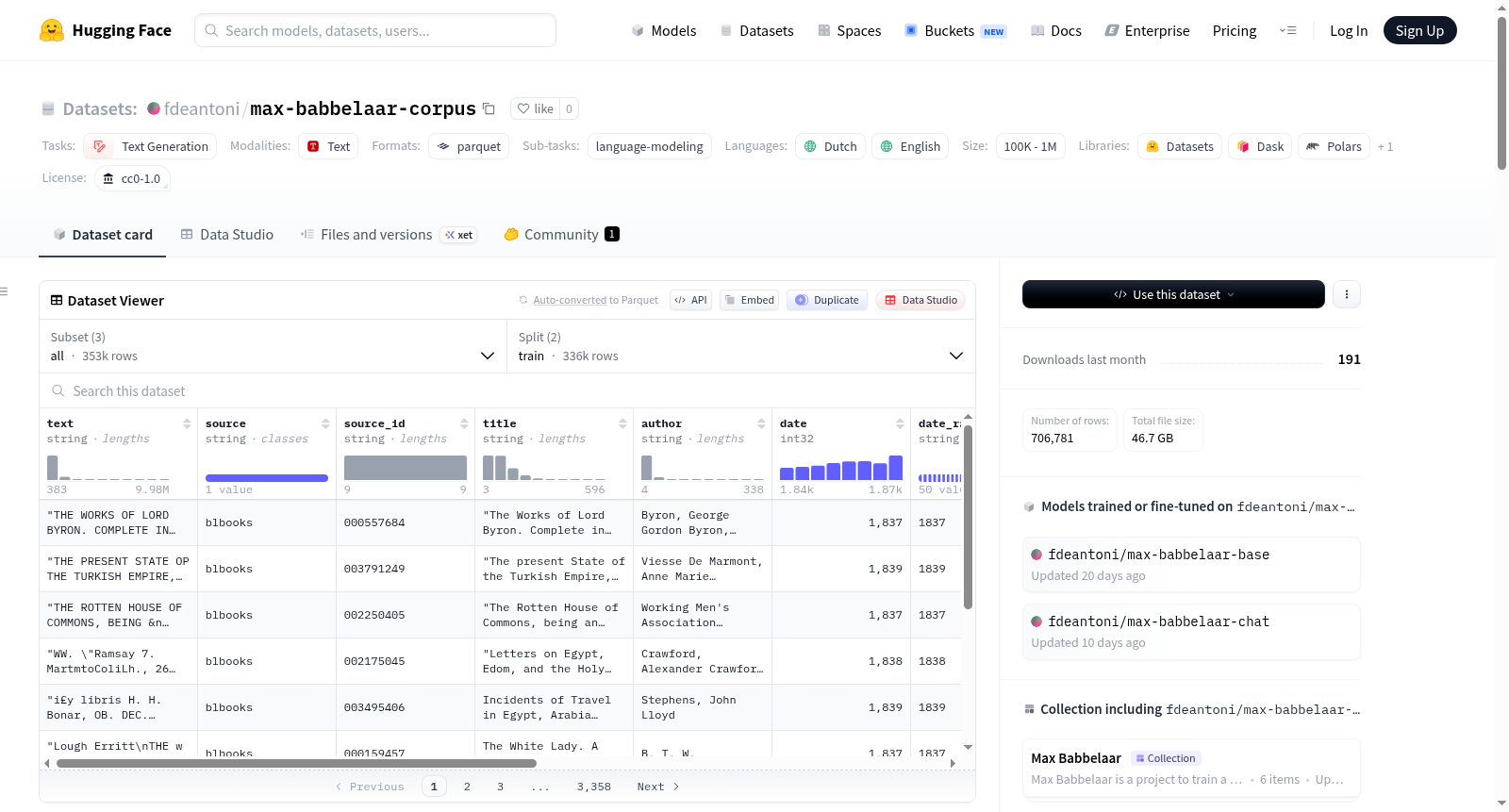Switch to the Data Studio tab
This screenshot has height=812, width=1509.
coord(227,235)
